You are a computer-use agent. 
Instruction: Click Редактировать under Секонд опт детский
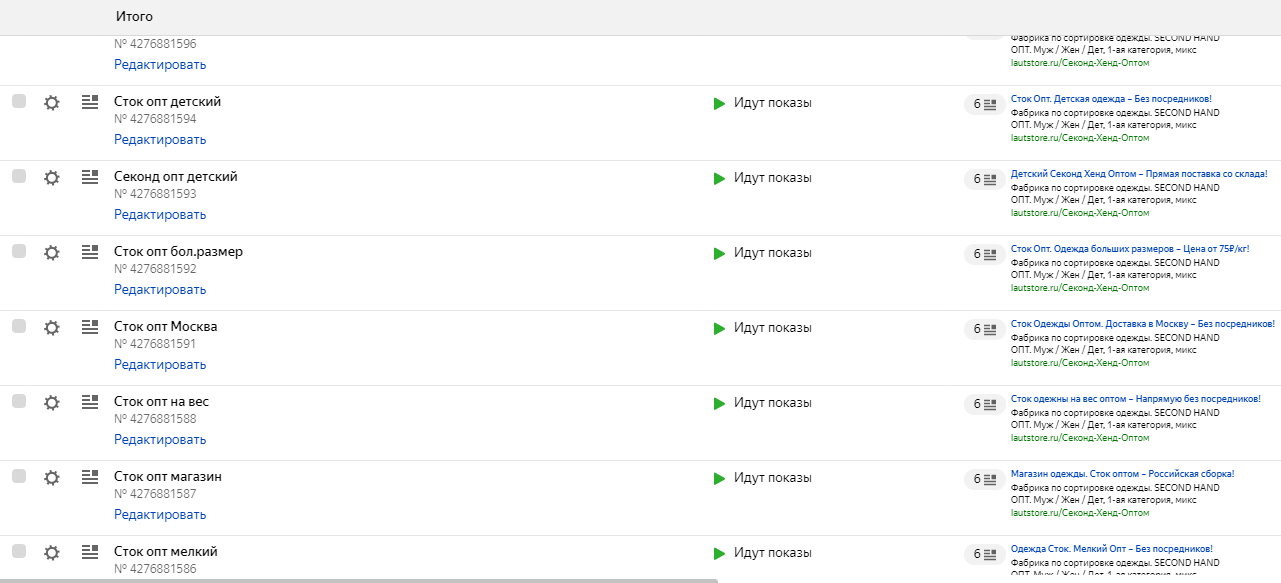pyautogui.click(x=160, y=214)
